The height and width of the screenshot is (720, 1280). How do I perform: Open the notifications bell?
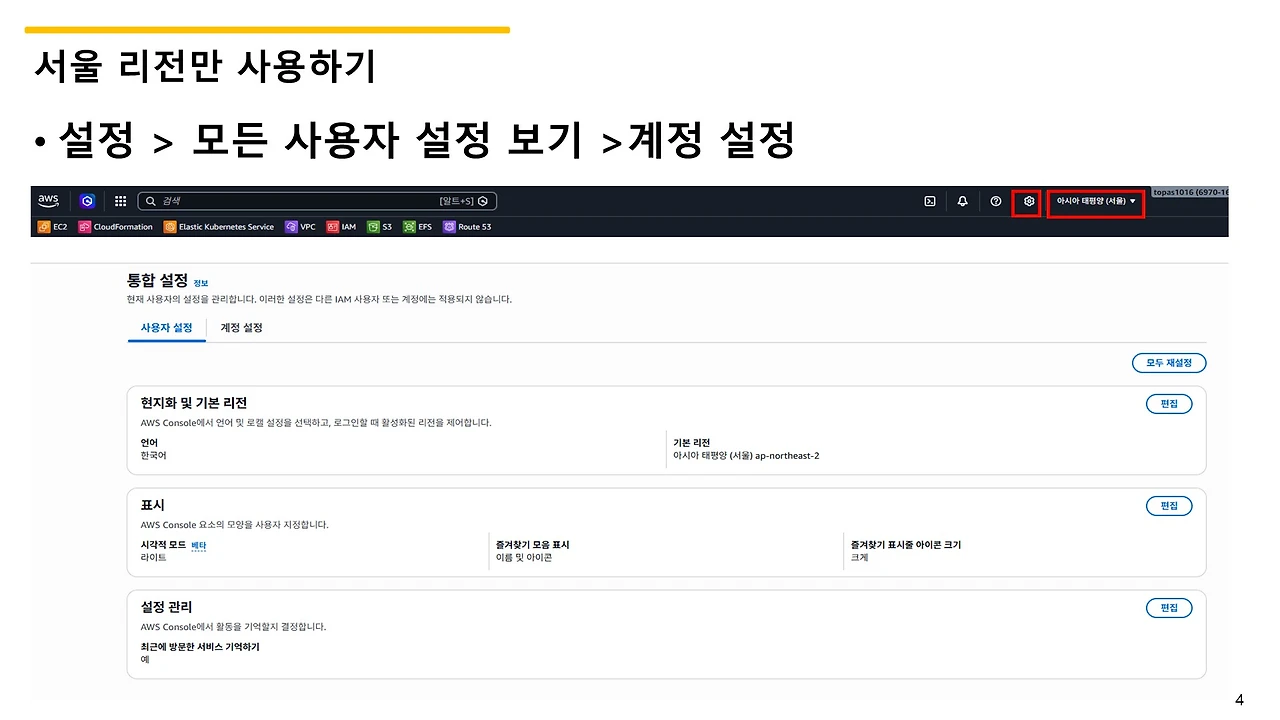(962, 201)
